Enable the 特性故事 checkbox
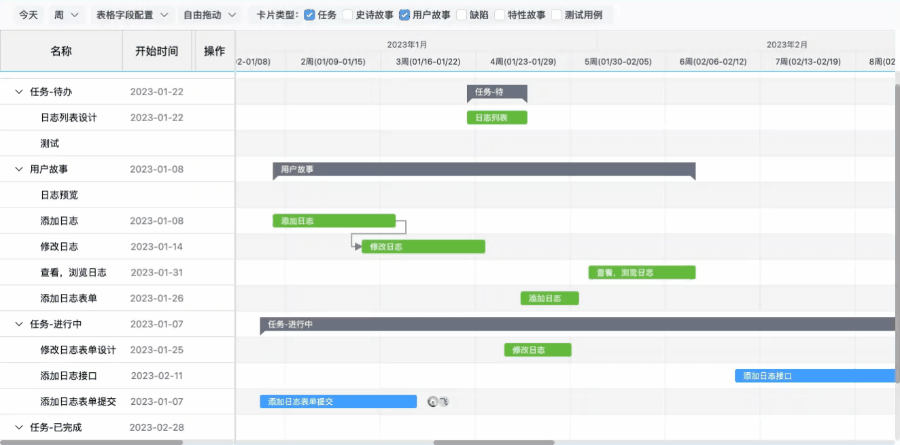900x445 pixels. pyautogui.click(x=500, y=15)
